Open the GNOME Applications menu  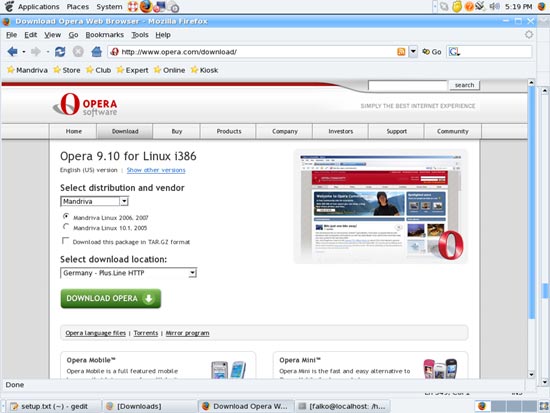(x=32, y=6)
